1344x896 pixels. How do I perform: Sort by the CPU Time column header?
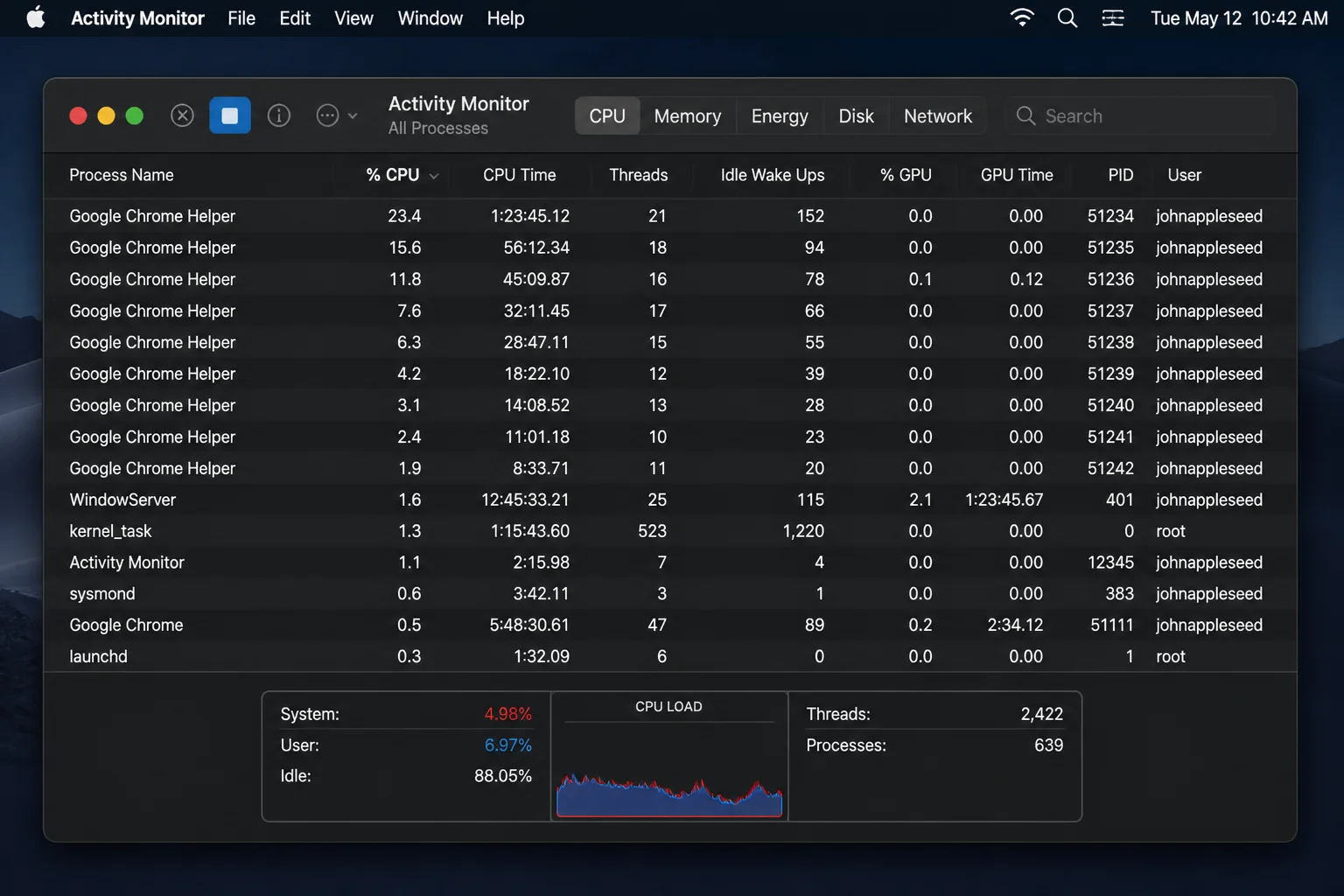[519, 175]
